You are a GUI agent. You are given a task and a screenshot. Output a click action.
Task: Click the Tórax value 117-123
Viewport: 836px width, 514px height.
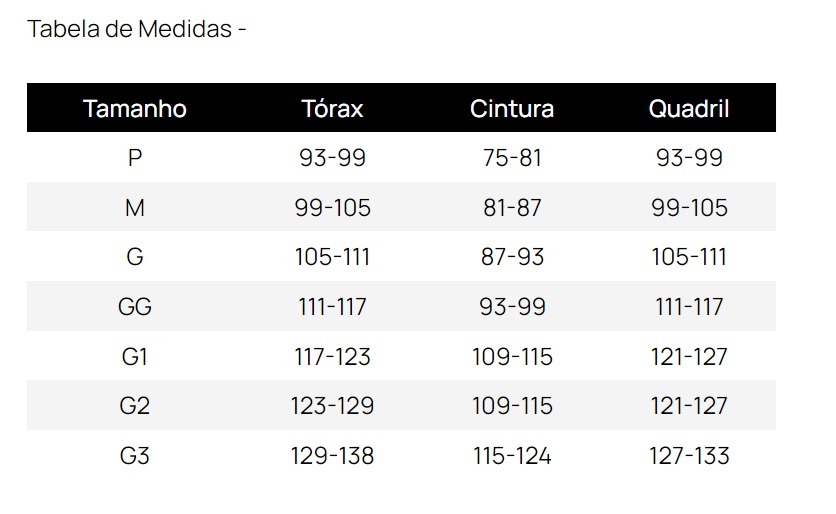332,357
